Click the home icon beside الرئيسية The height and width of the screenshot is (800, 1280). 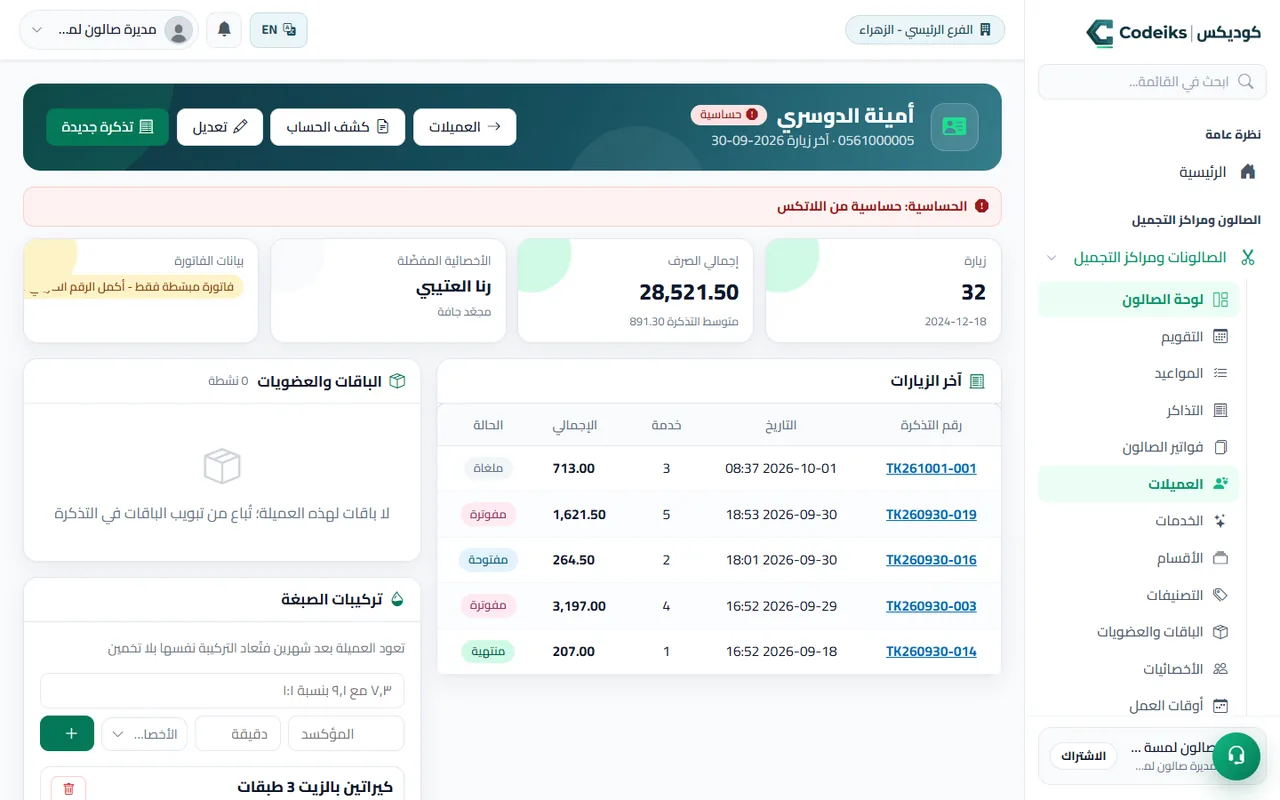pyautogui.click(x=1247, y=172)
